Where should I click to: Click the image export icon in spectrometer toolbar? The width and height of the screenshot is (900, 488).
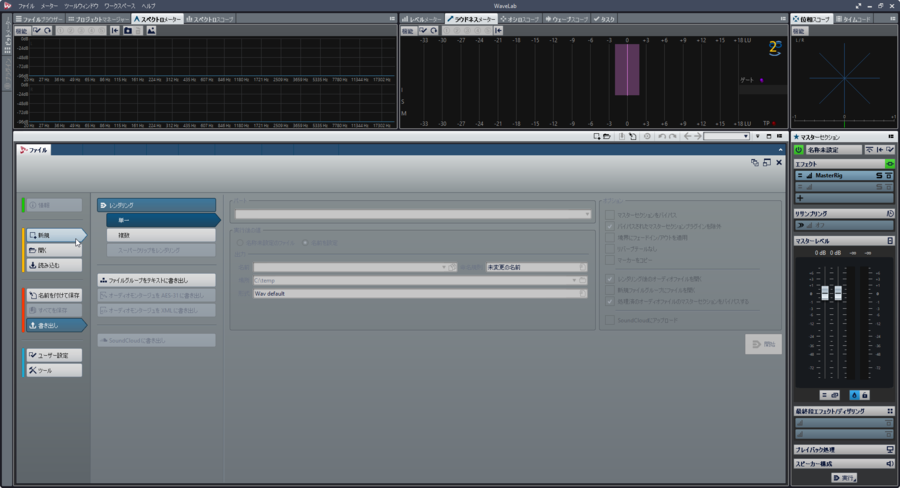(x=151, y=30)
